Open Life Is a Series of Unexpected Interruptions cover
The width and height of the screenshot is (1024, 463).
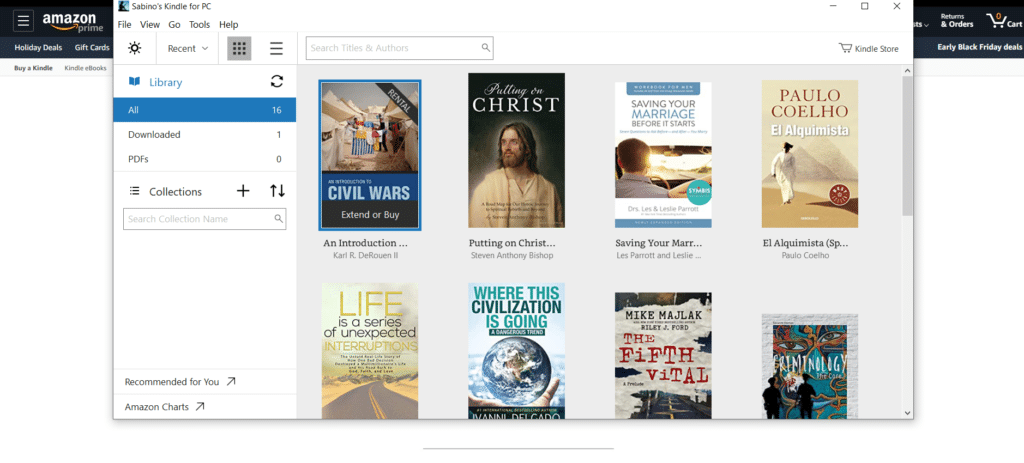click(x=370, y=351)
